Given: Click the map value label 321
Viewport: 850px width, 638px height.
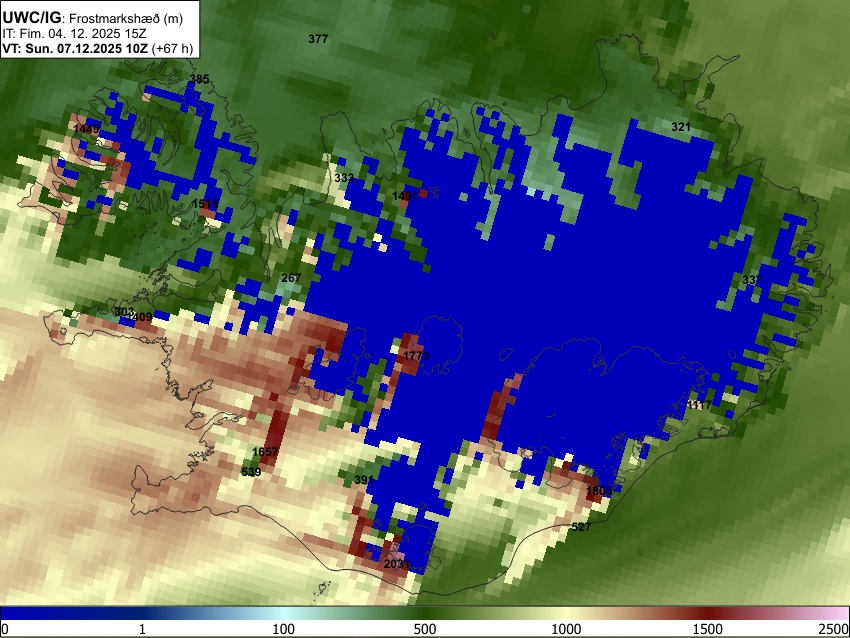Looking at the screenshot, I should pos(681,127).
